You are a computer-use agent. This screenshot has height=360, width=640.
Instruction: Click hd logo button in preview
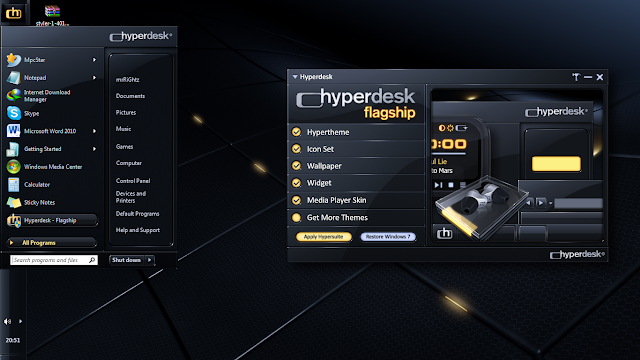click(444, 233)
